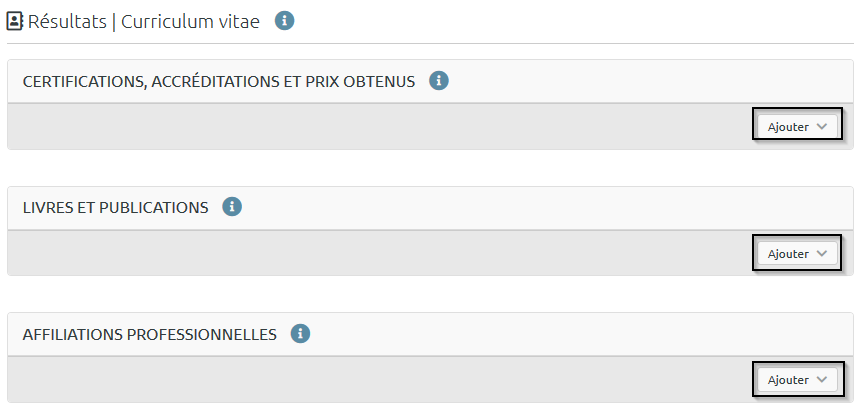Click the curriculum vitae profile icon
The height and width of the screenshot is (408, 865).
[x=15, y=21]
